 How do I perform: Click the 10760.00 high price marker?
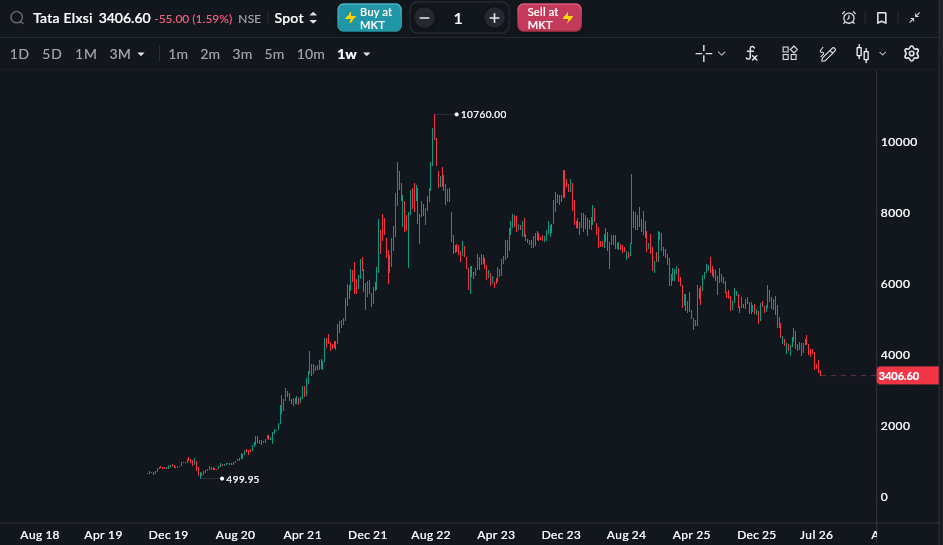(x=484, y=114)
